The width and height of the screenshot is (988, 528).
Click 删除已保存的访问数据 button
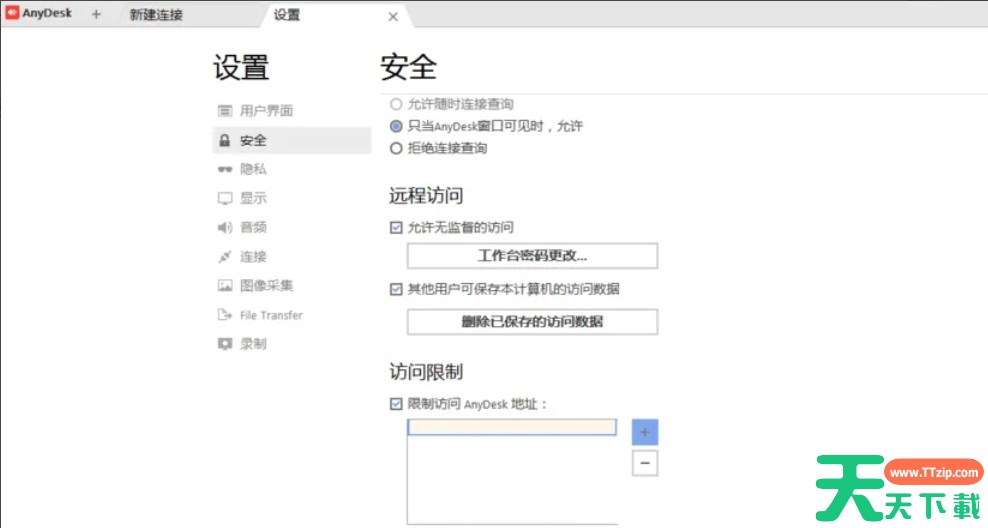pyautogui.click(x=532, y=322)
